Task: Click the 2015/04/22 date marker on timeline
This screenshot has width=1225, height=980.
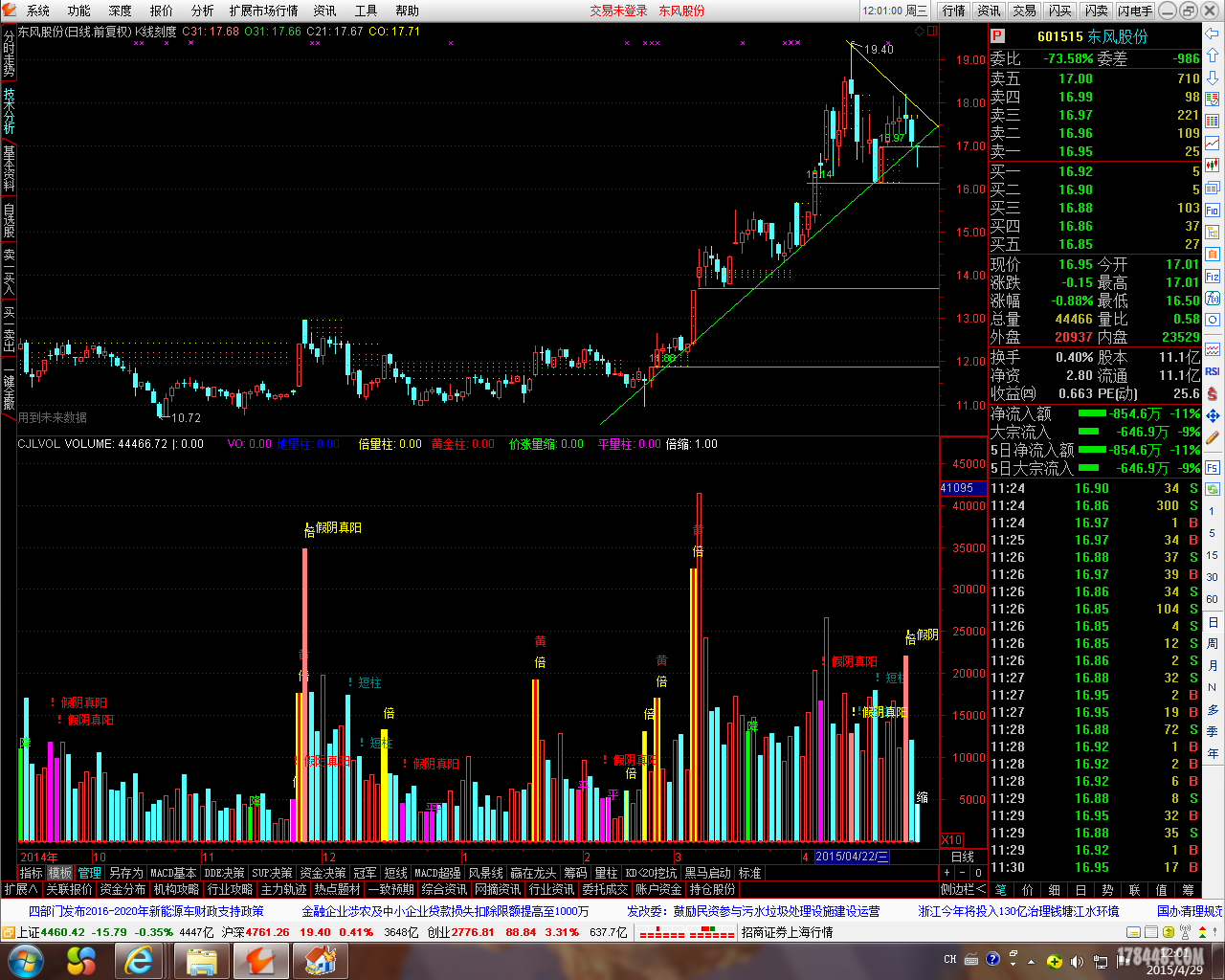Action: [852, 857]
